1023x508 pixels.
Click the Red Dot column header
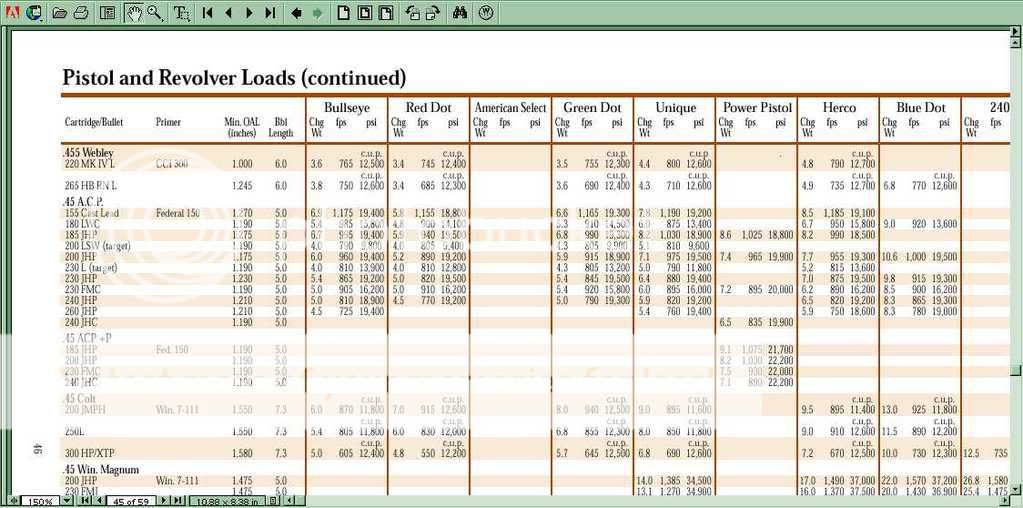(428, 108)
